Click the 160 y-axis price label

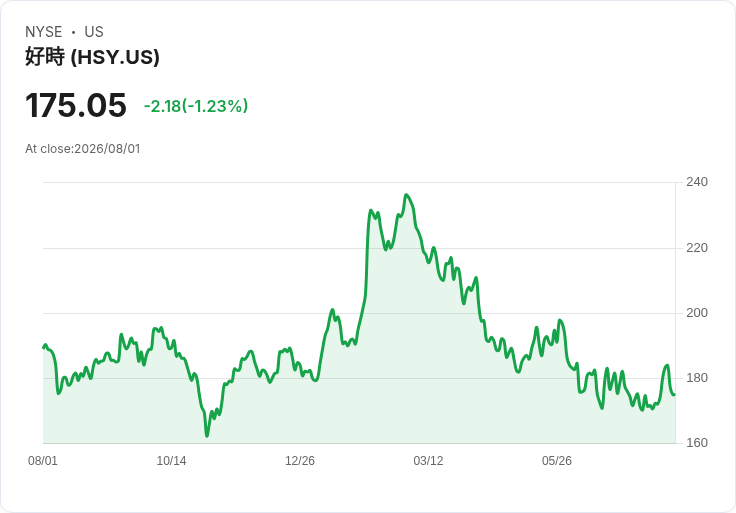(x=697, y=443)
